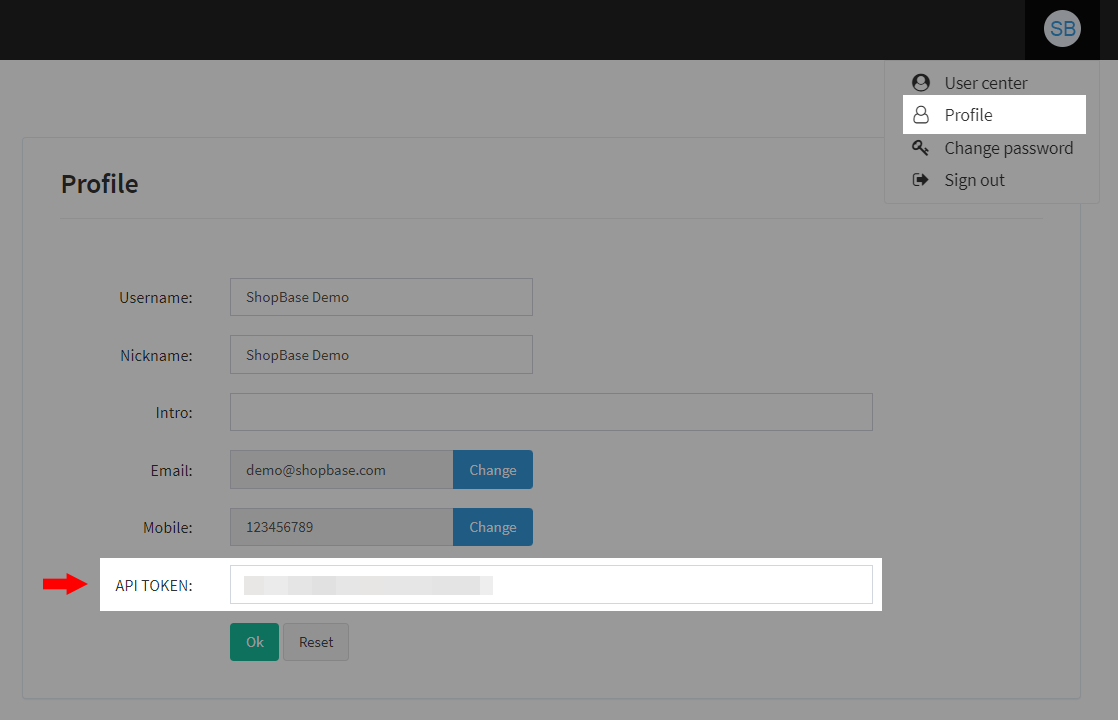Select Sign out in the user menu
Image resolution: width=1118 pixels, height=720 pixels.
(x=992, y=180)
